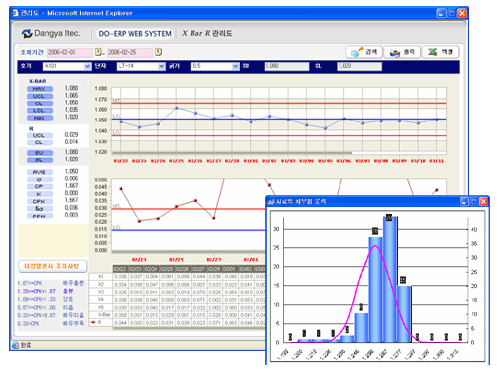500x375 pixels.
Task: Click the end date field 2006-02-25
Action: (x=130, y=52)
